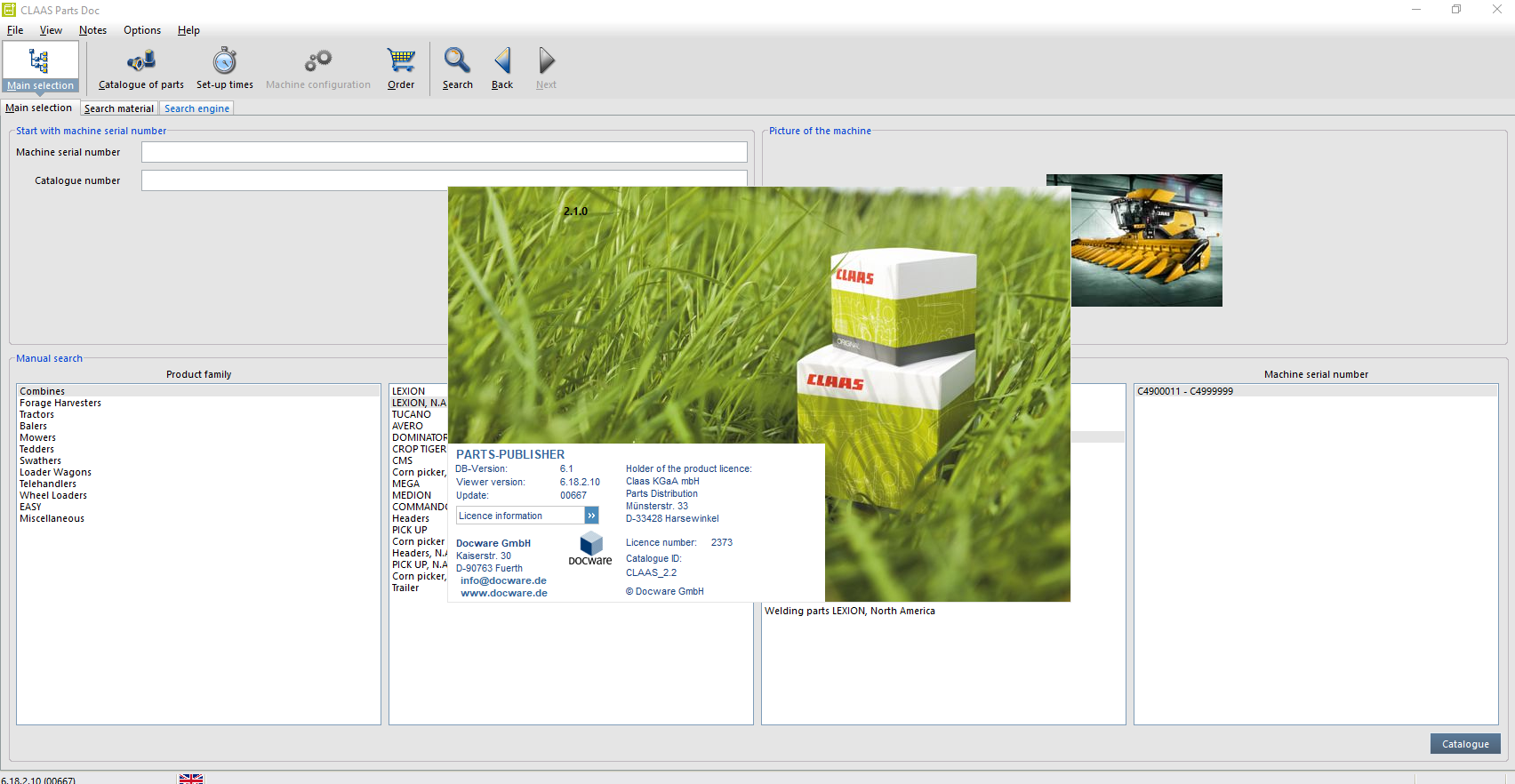Image resolution: width=1515 pixels, height=784 pixels.
Task: Follow the www.docware.de link
Action: coord(504,593)
